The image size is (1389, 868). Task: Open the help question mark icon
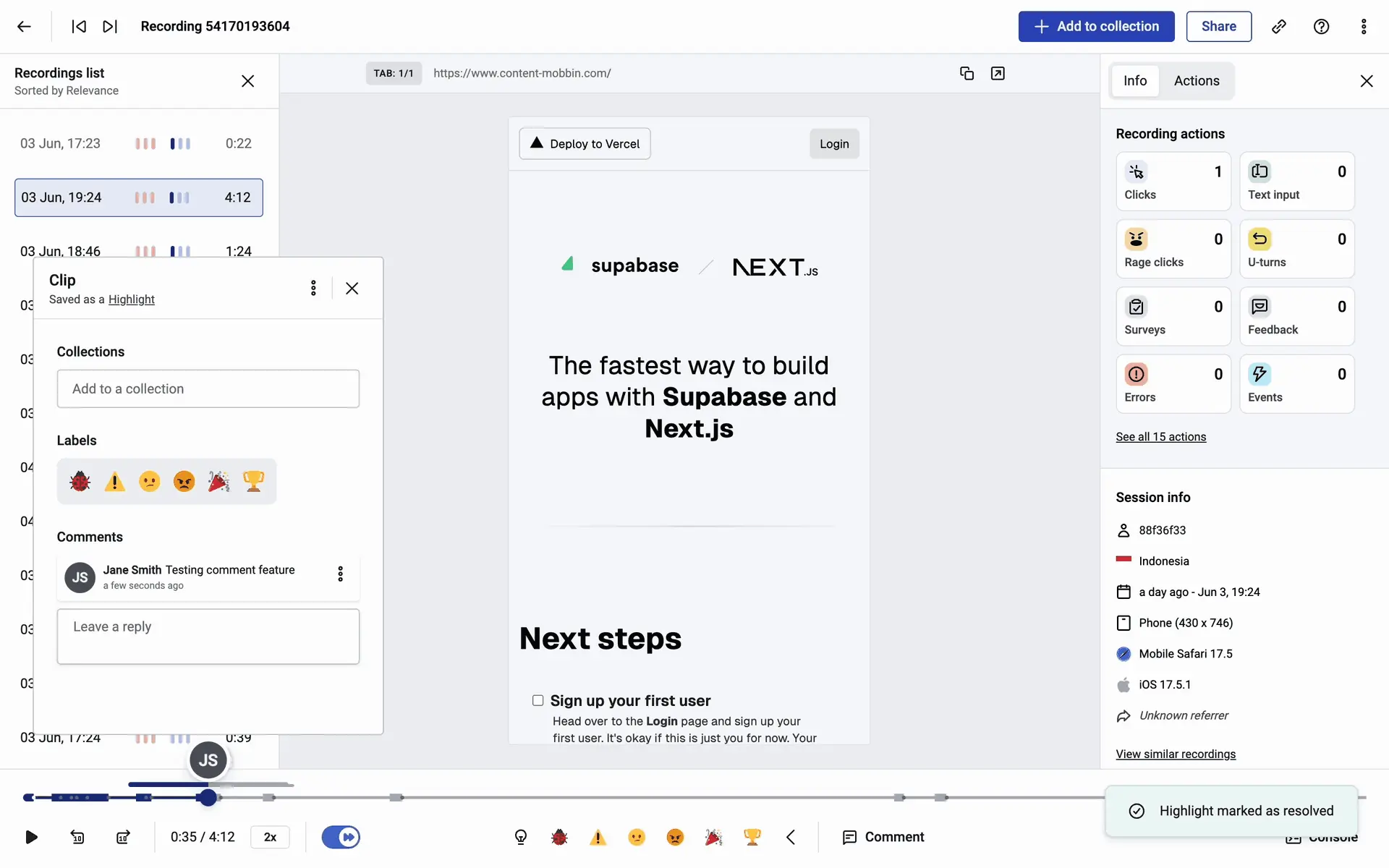tap(1321, 27)
